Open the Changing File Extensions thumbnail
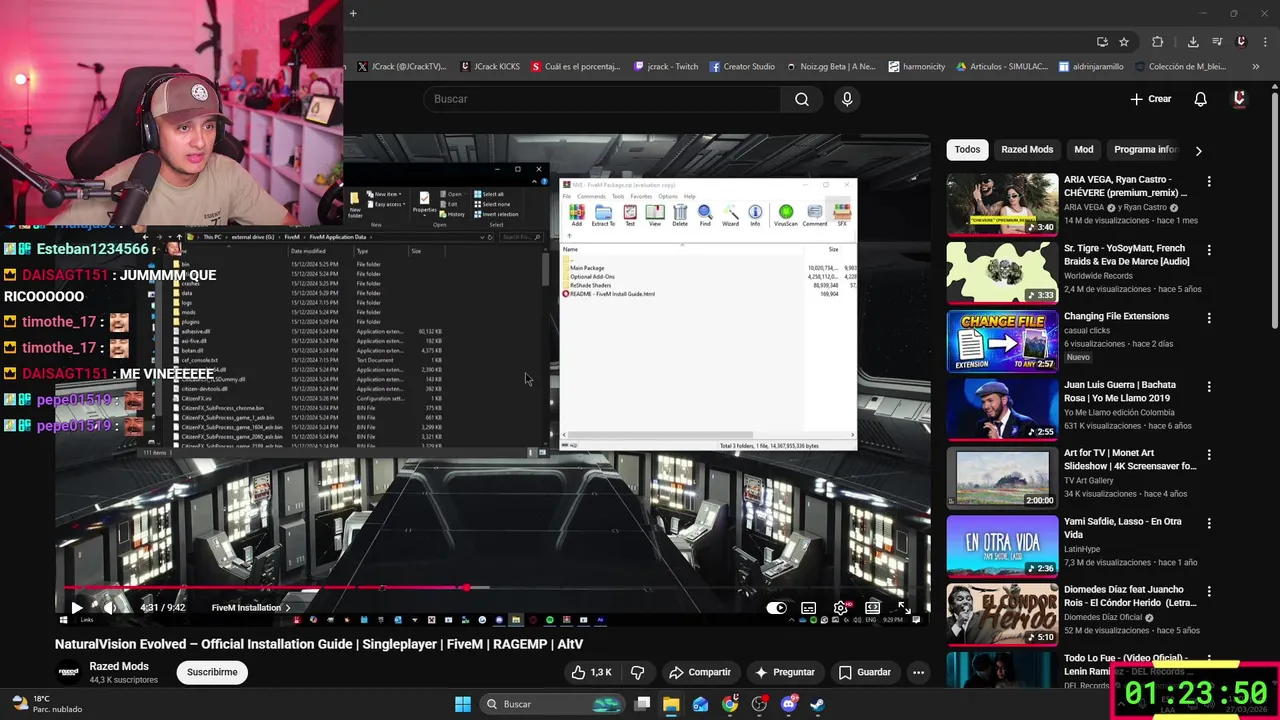Viewport: 1280px width, 720px height. click(x=1002, y=341)
